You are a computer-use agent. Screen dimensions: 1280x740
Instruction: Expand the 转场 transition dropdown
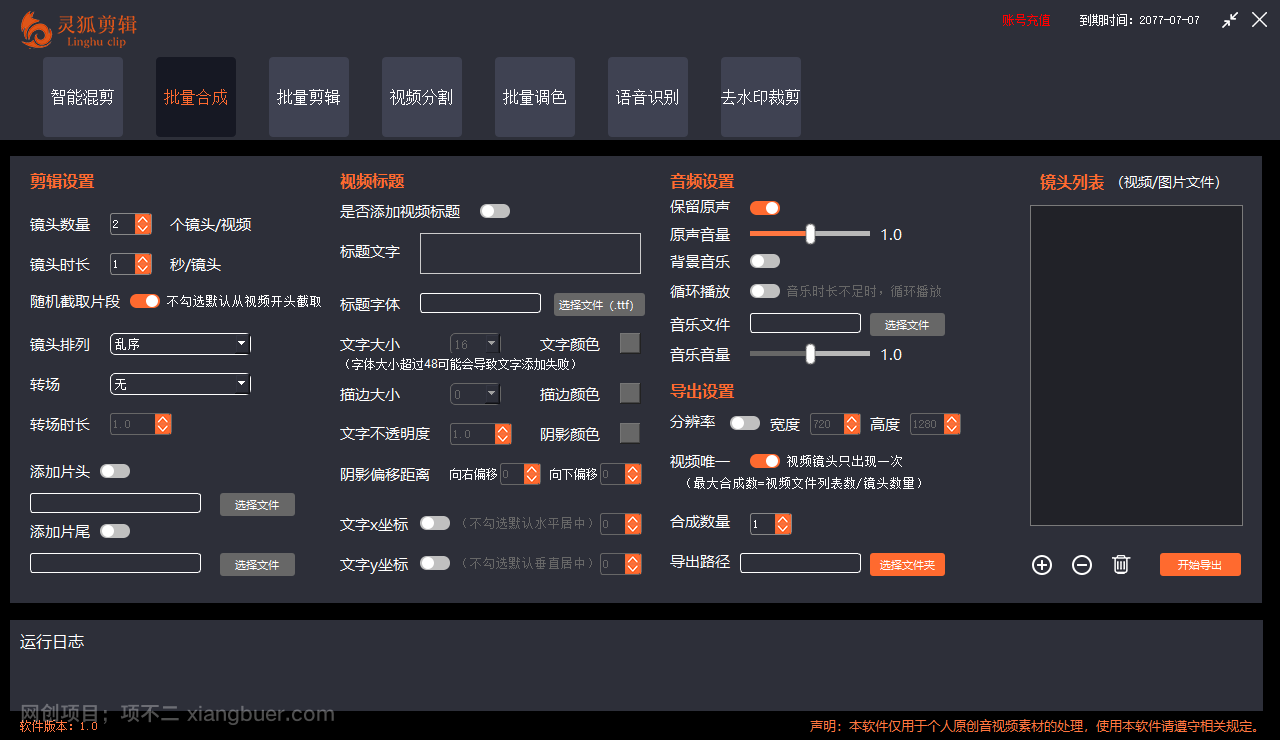click(180, 384)
